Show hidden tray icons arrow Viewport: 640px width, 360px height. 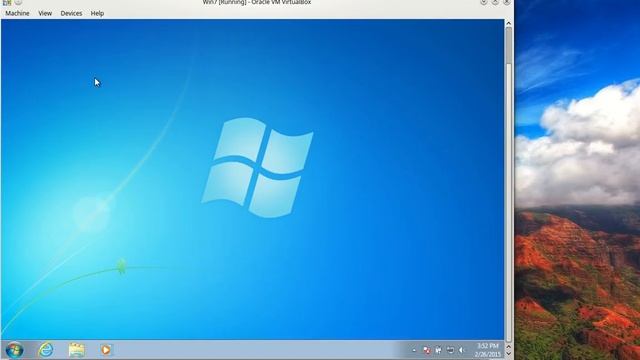[414, 350]
